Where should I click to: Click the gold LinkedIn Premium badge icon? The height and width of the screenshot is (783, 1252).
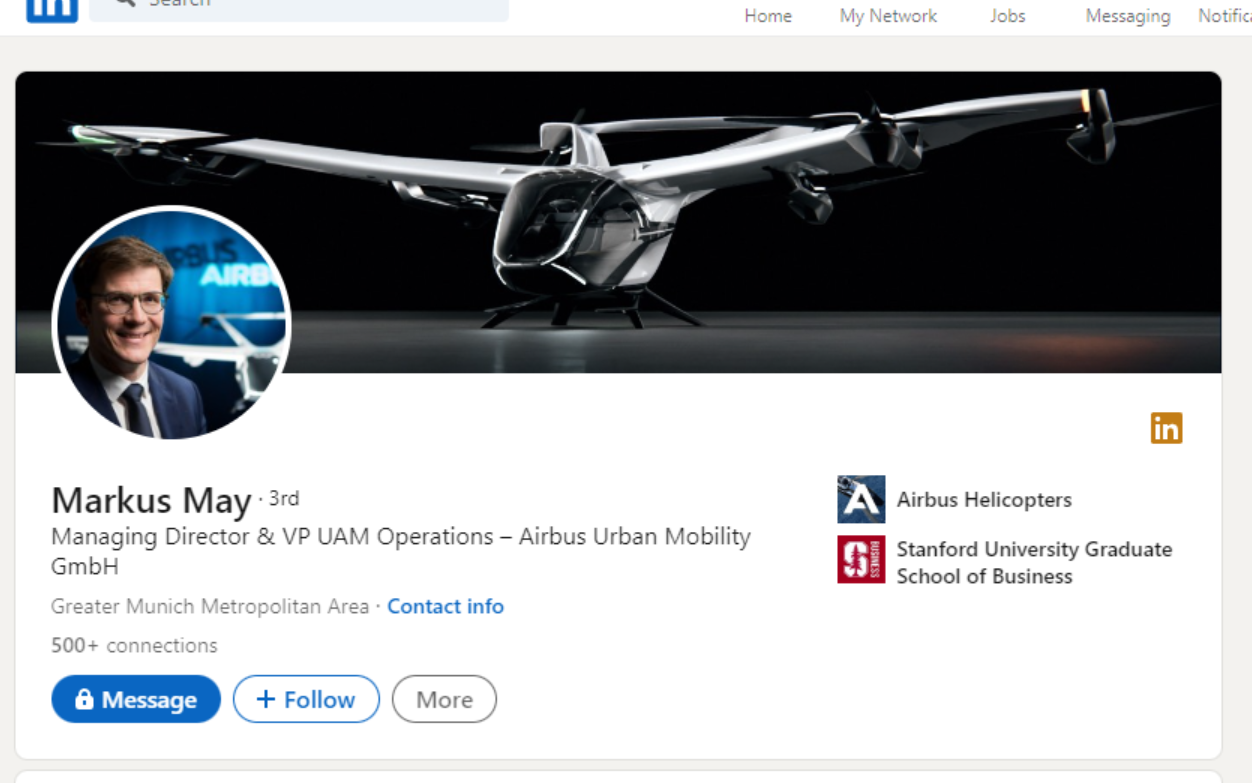[1166, 428]
